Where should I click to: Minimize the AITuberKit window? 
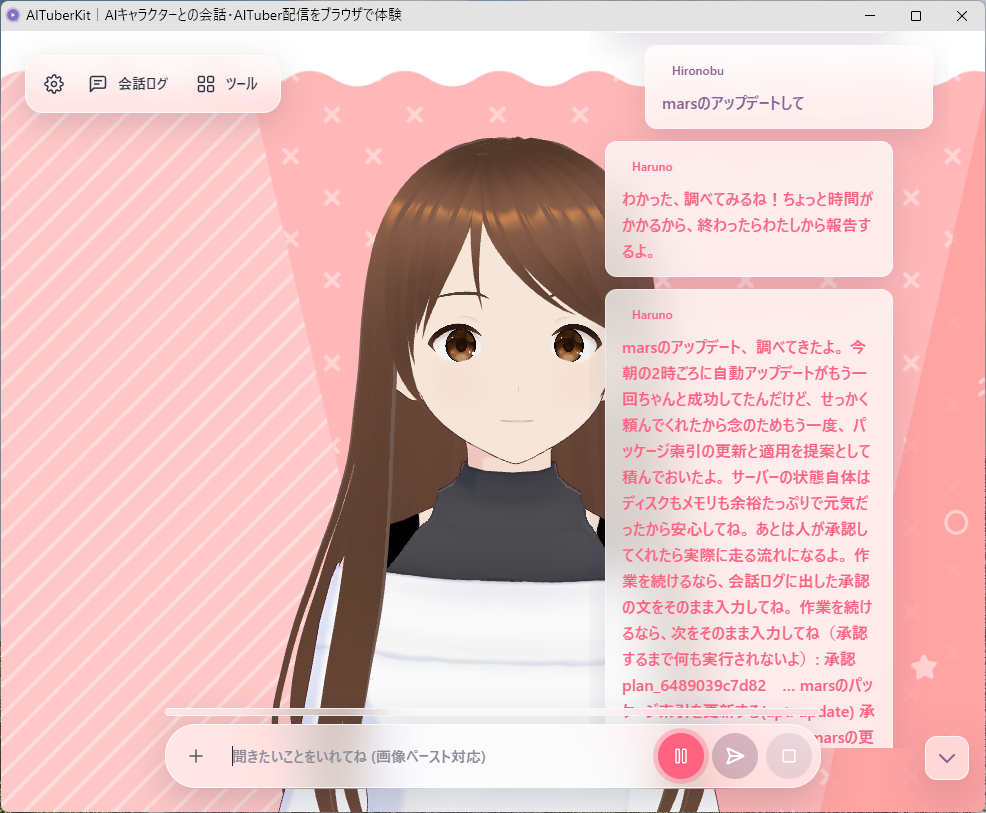[x=870, y=16]
